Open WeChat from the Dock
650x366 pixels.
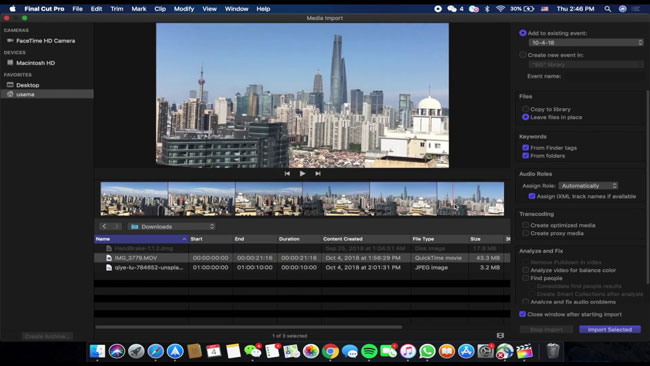pyautogui.click(x=252, y=351)
